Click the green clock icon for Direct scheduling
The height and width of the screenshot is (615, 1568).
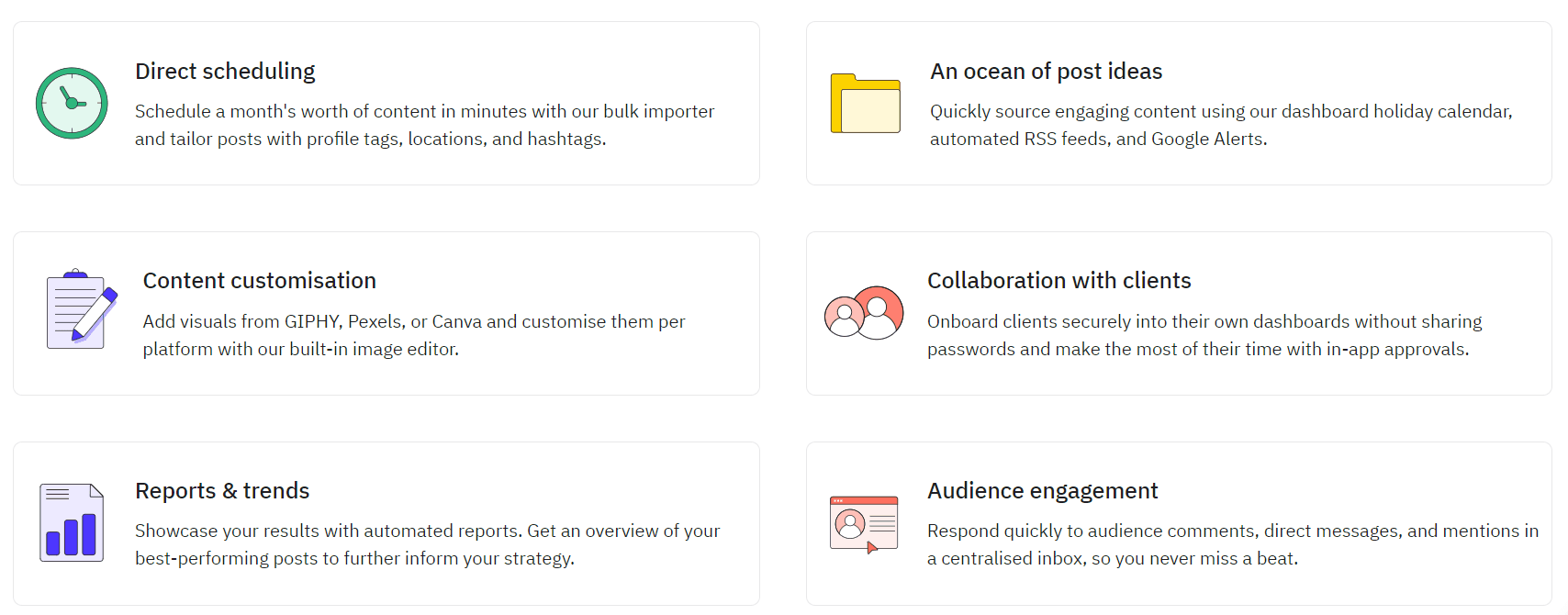tap(72, 103)
